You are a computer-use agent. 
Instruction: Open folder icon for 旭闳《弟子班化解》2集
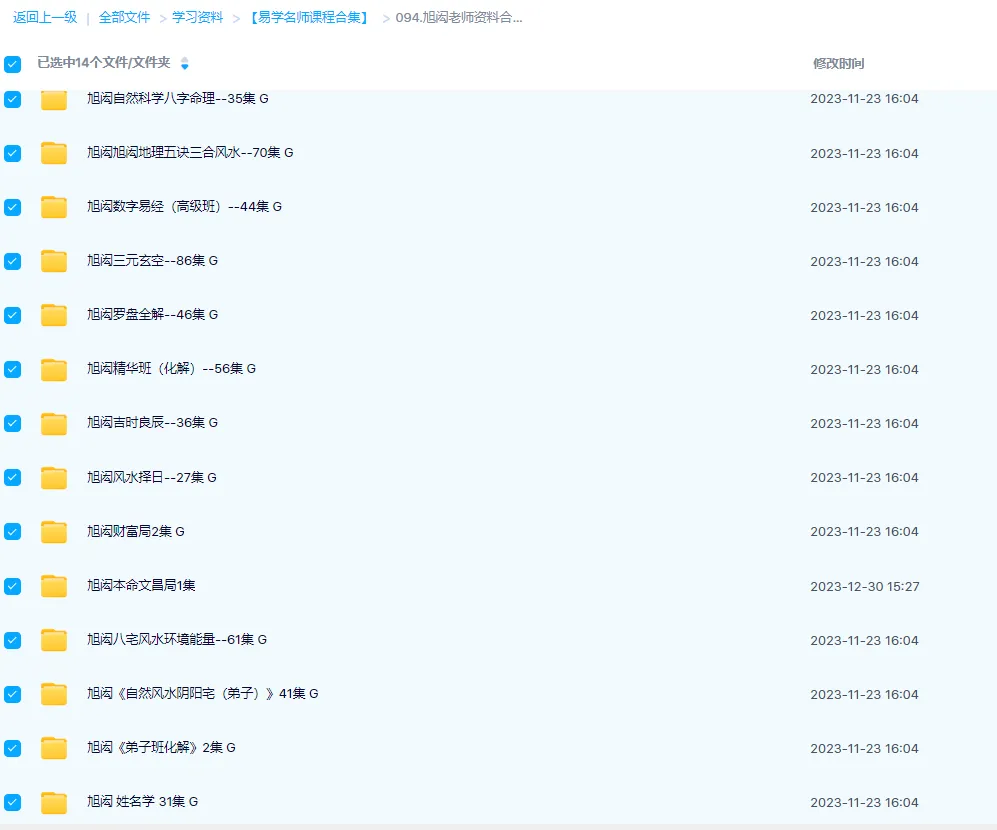(54, 748)
